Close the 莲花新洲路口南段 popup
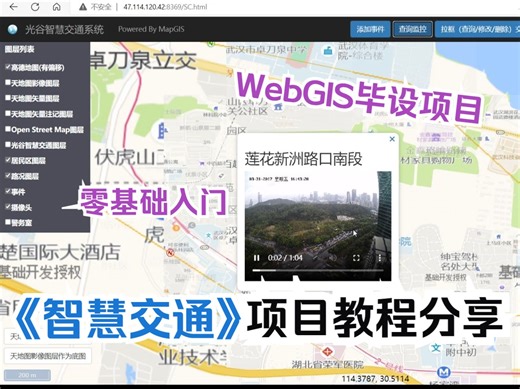 [392, 139]
